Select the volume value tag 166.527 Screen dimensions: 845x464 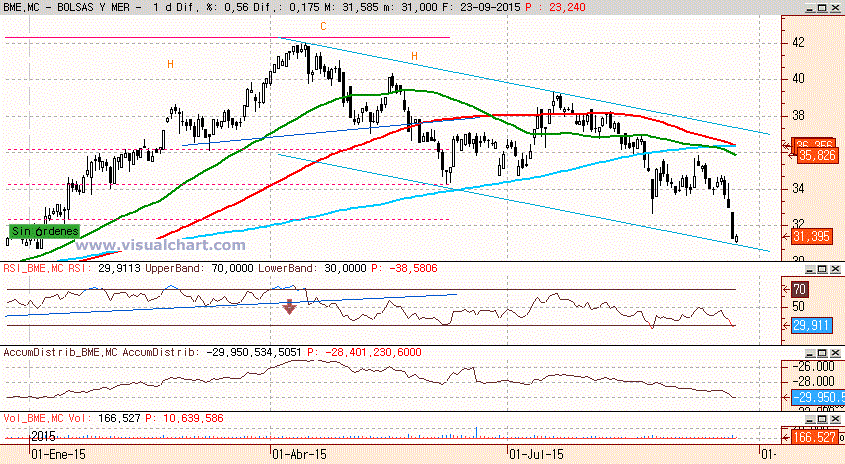tap(814, 437)
